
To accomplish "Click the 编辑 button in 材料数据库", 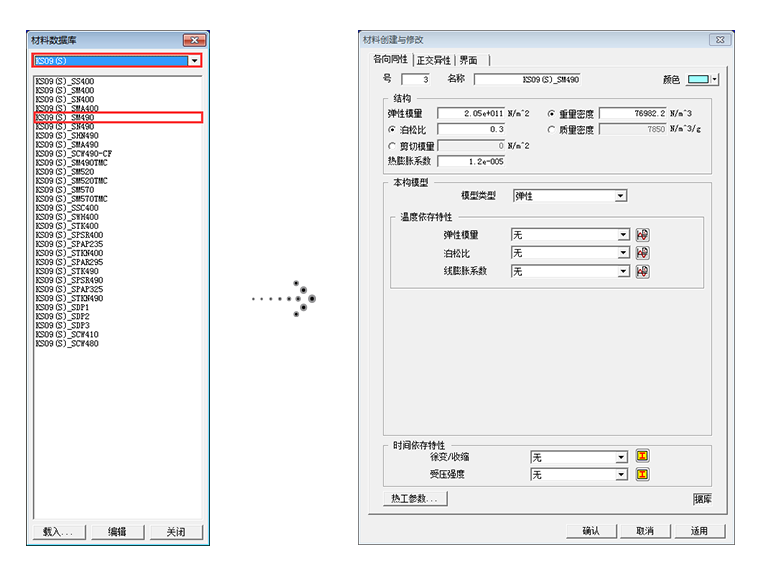I will point(118,532).
